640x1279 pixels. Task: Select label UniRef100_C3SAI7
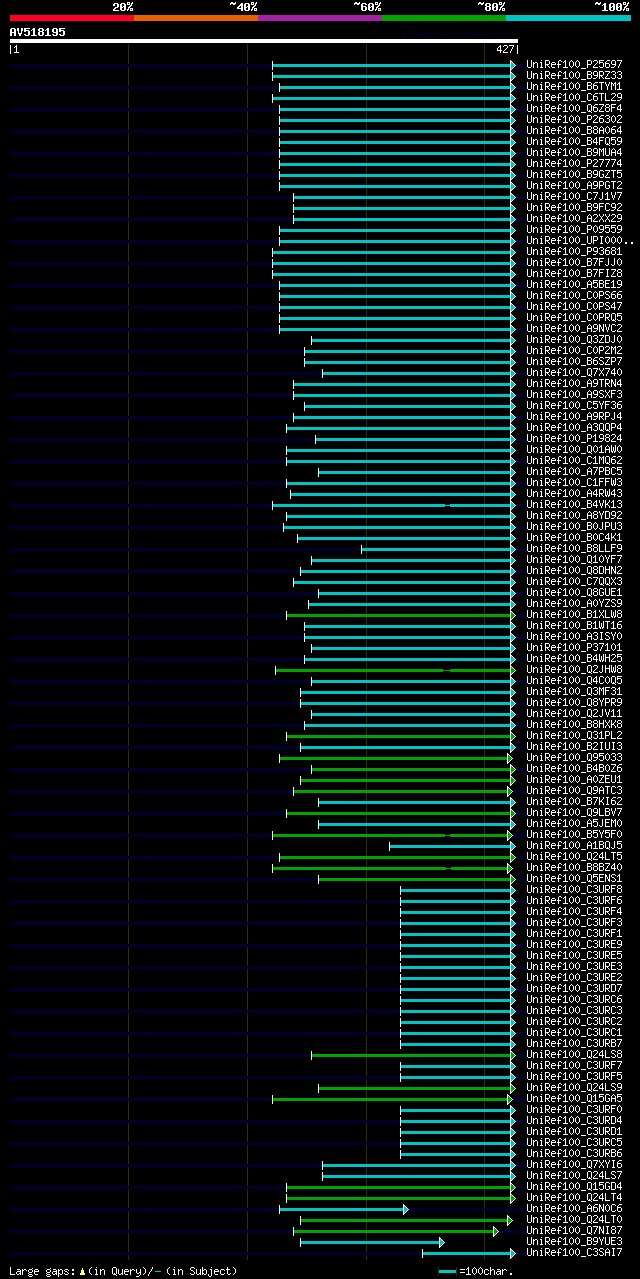pyautogui.click(x=574, y=1252)
